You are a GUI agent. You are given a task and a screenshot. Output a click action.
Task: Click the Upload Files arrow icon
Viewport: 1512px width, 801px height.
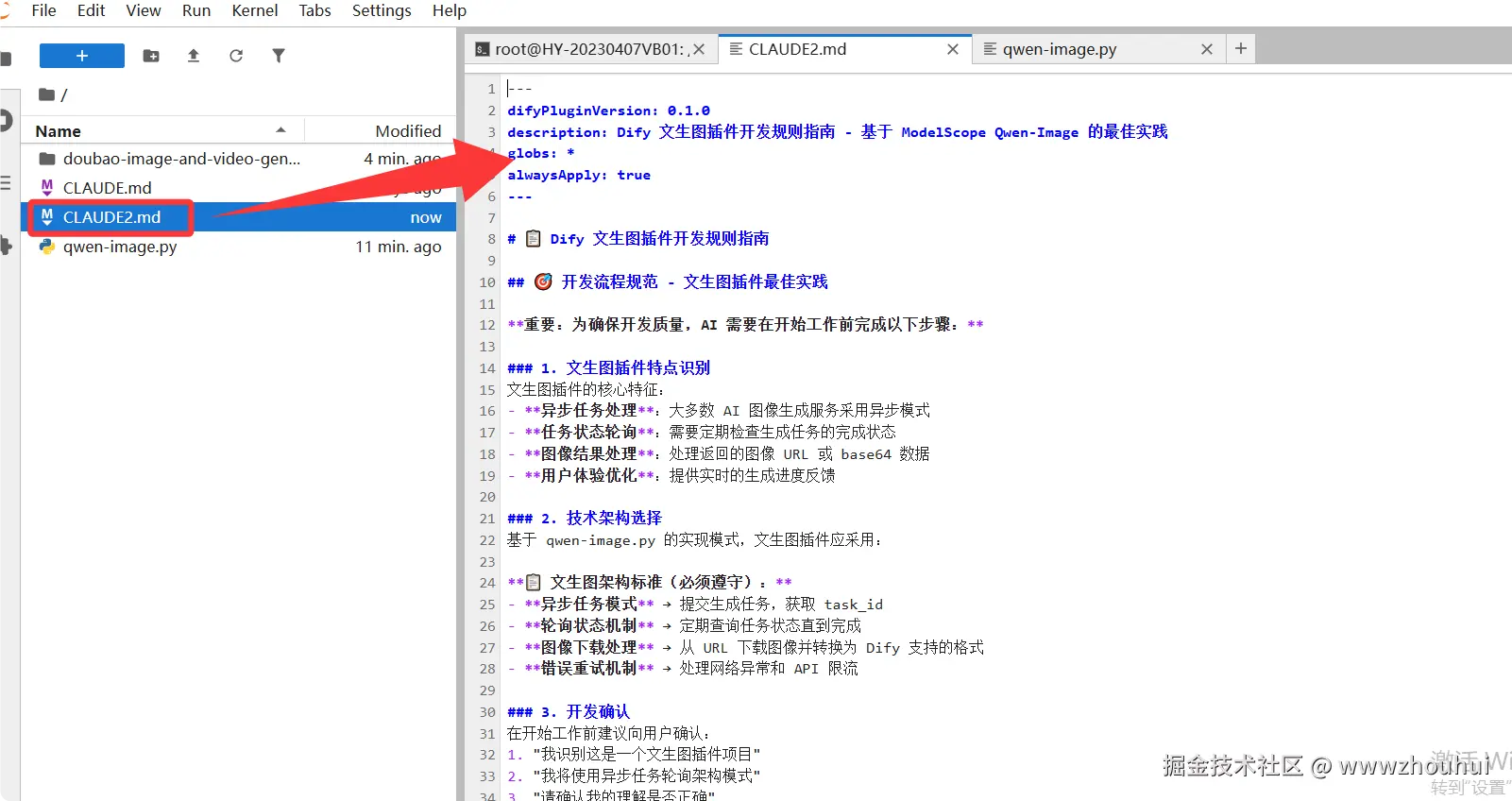194,56
